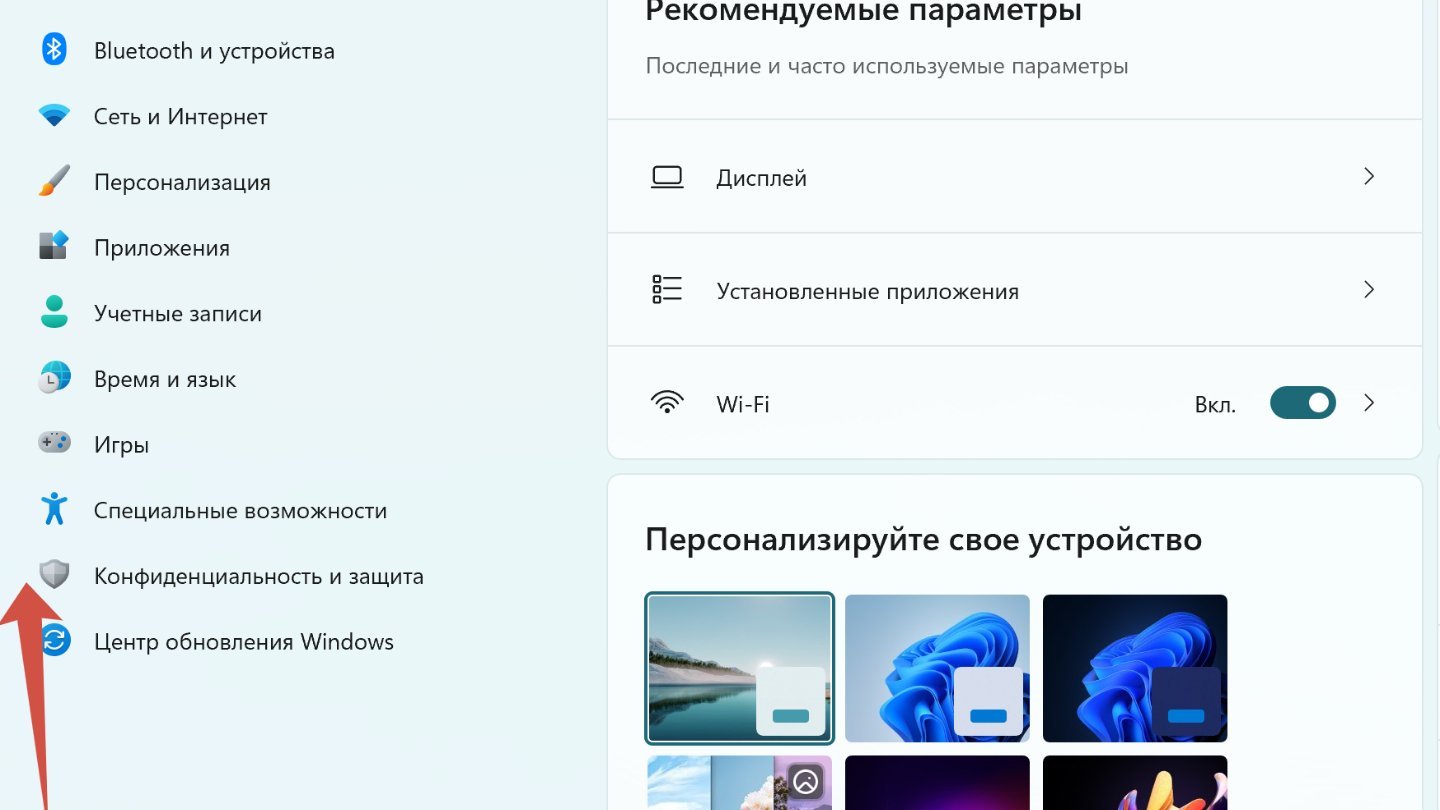Open Установленные приложения recommended setting
Viewport: 1440px width, 810px height.
pyautogui.click(x=1015, y=290)
